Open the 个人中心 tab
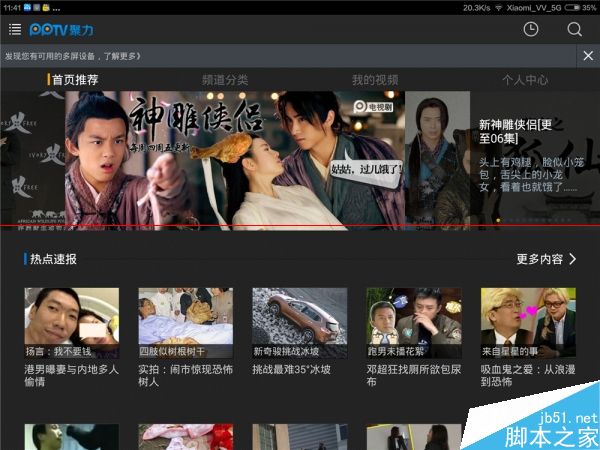Screen dimensions: 600x450 point(525,80)
